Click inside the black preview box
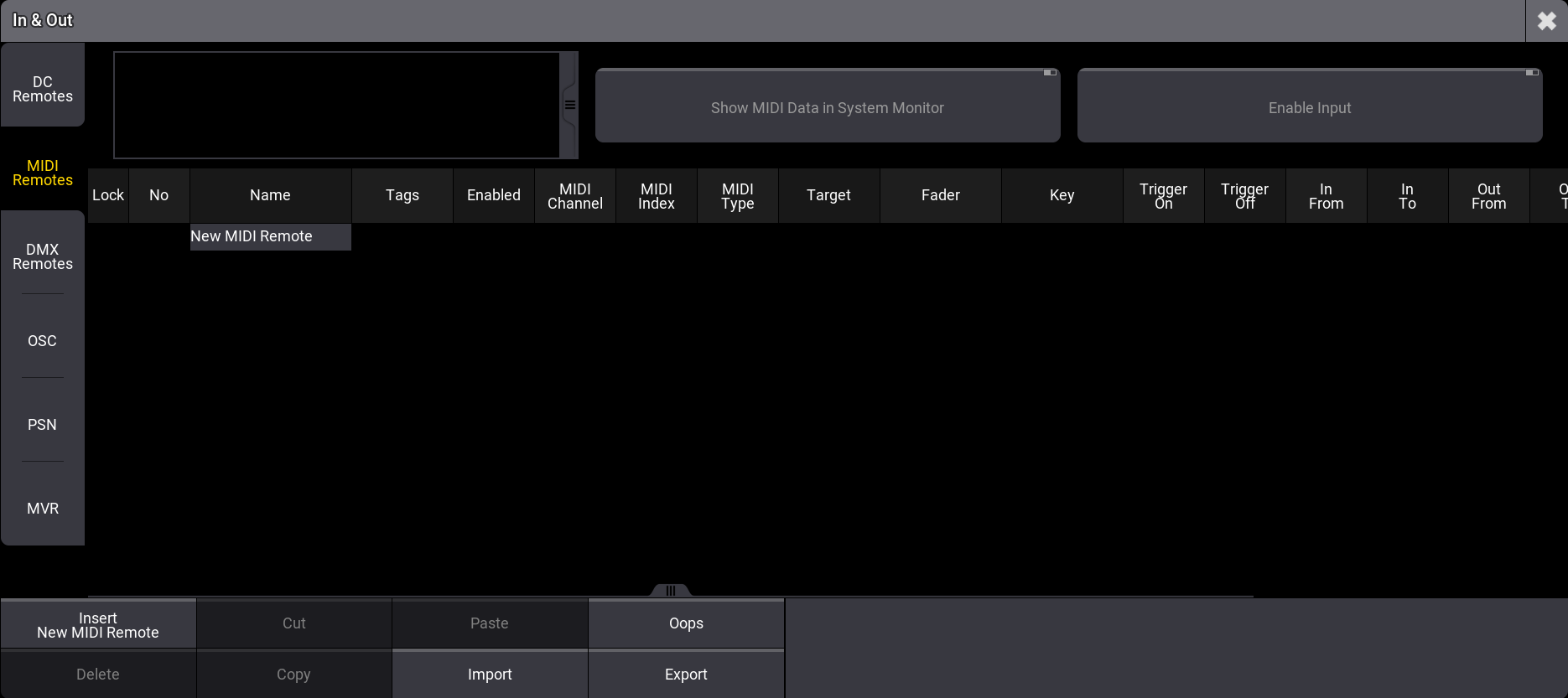Viewport: 1568px width, 698px height. pos(336,106)
